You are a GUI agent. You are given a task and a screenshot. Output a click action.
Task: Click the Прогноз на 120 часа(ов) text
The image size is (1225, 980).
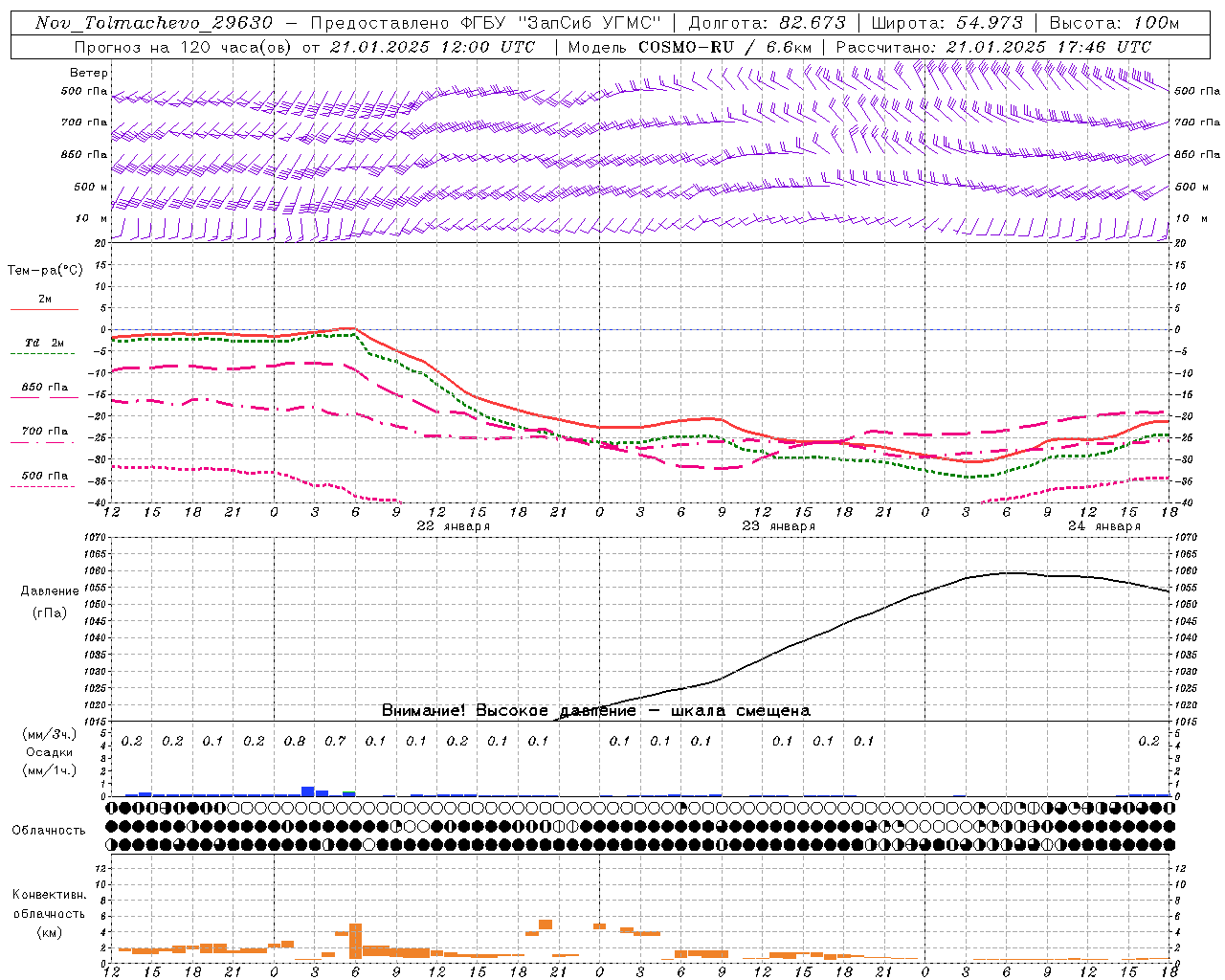pyautogui.click(x=184, y=47)
